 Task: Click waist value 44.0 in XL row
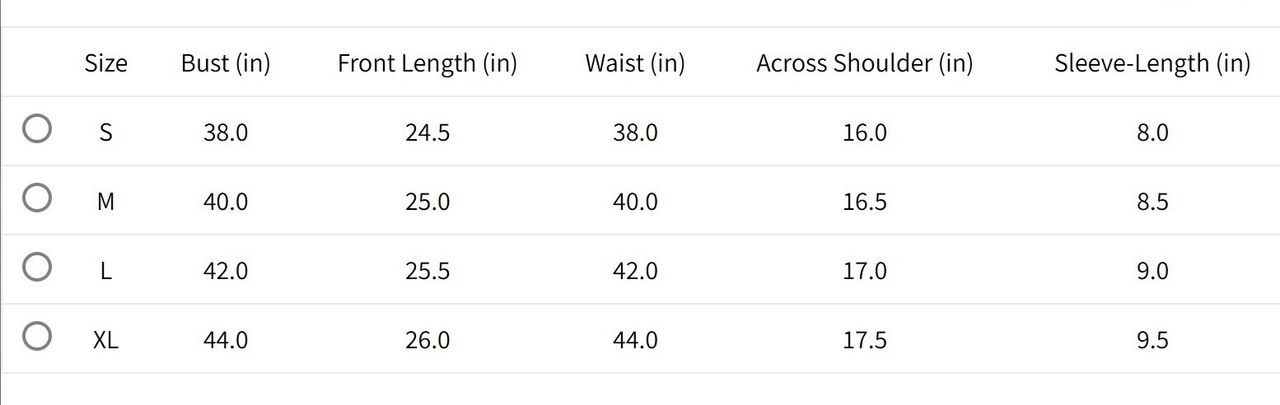tap(635, 340)
